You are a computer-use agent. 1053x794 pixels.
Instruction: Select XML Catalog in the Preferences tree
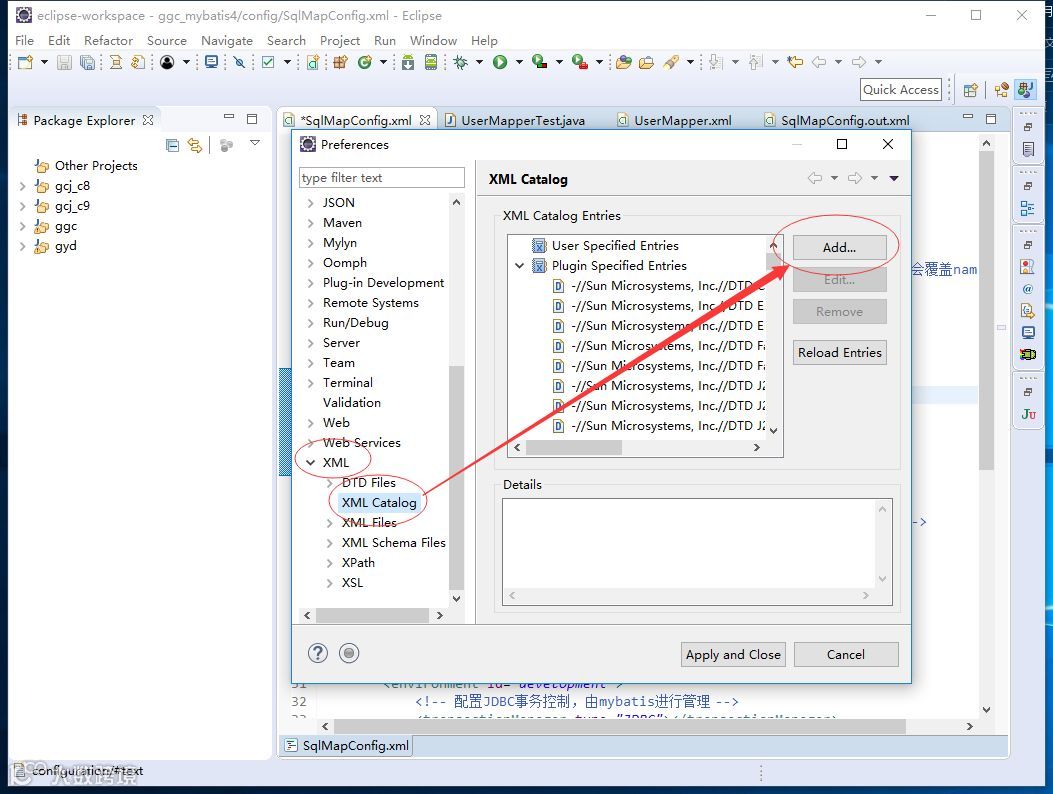tap(379, 502)
